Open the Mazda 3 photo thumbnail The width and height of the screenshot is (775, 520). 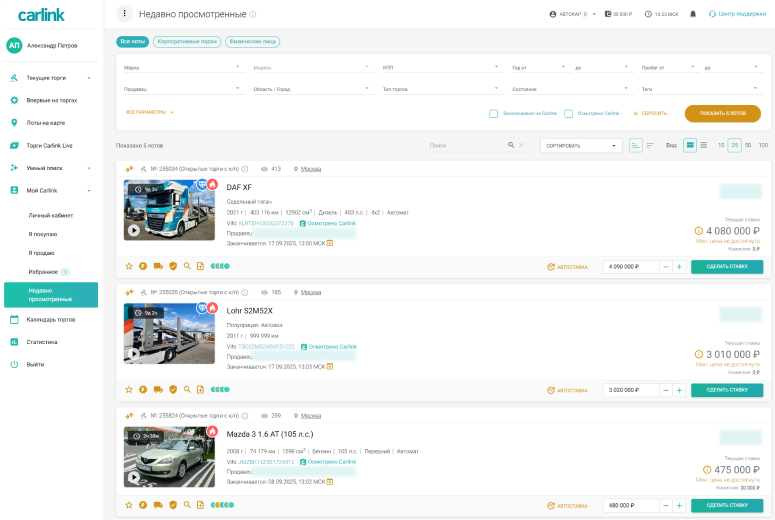coord(169,457)
